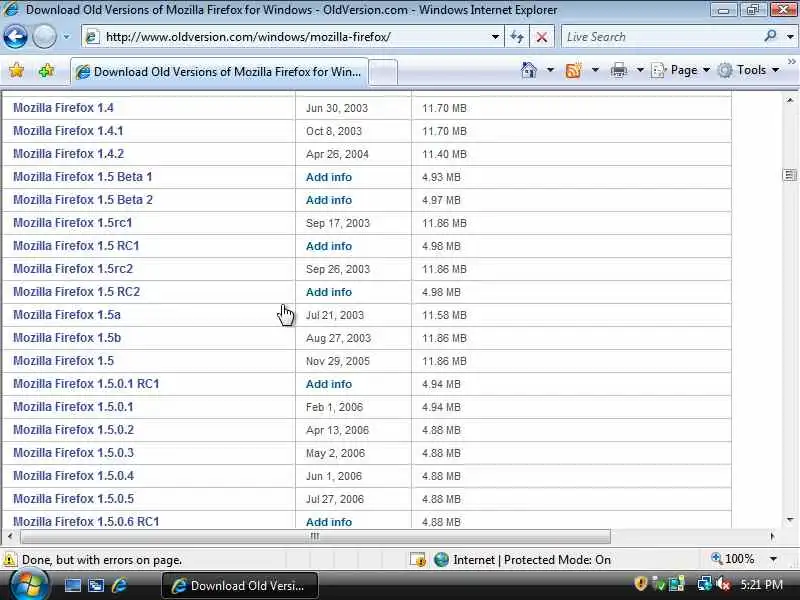This screenshot has height=600, width=800.
Task: Open Mozilla Firefox 1.5 Beta 1 link
Action: [x=83, y=177]
